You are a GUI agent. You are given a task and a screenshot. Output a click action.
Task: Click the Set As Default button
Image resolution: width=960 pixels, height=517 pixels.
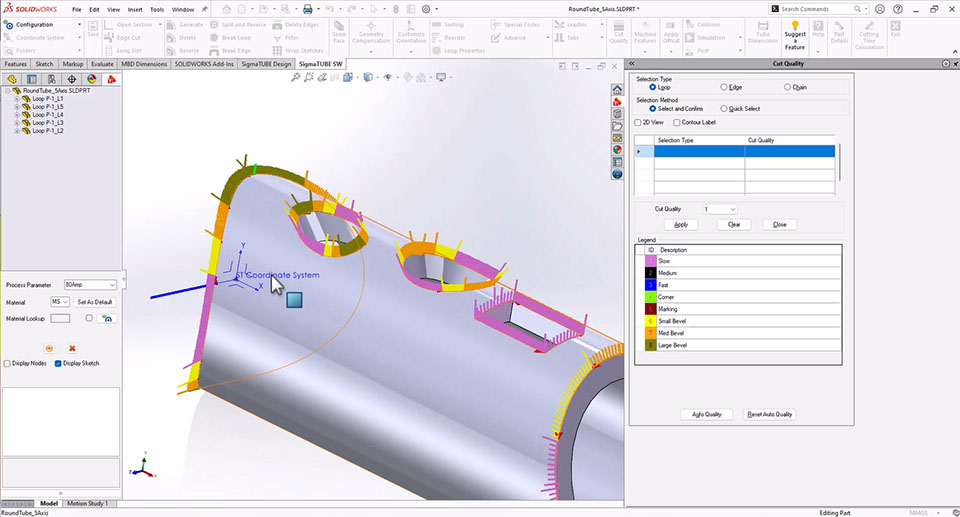point(95,302)
